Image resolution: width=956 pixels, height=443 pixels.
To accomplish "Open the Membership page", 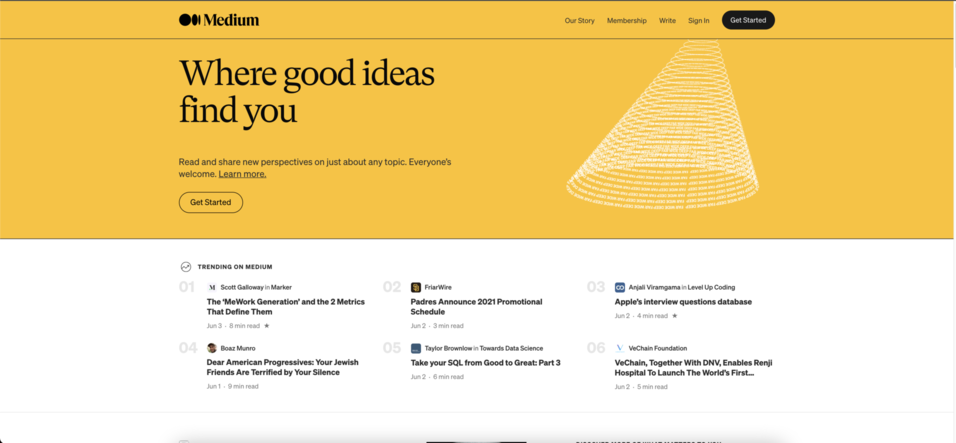I will point(626,20).
